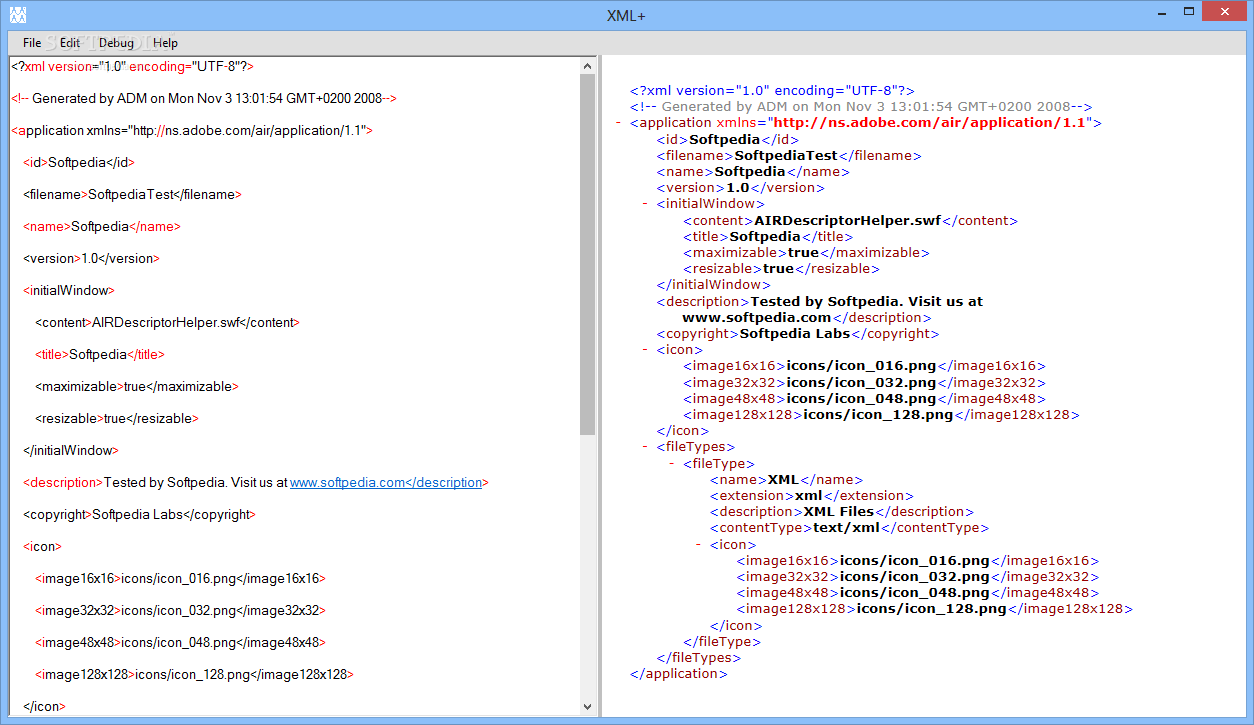Click the editor scrollbar down arrow
Image resolution: width=1254 pixels, height=725 pixels.
click(x=587, y=707)
